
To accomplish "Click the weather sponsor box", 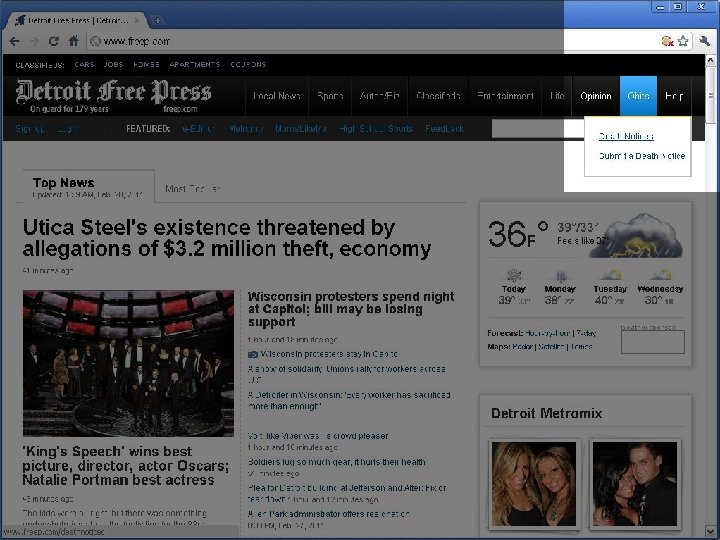I will coord(652,342).
